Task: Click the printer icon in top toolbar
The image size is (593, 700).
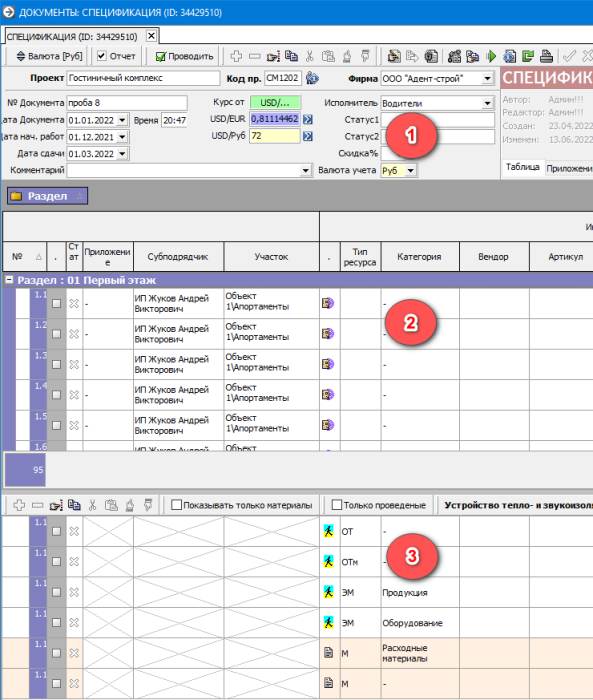Action: [x=546, y=56]
